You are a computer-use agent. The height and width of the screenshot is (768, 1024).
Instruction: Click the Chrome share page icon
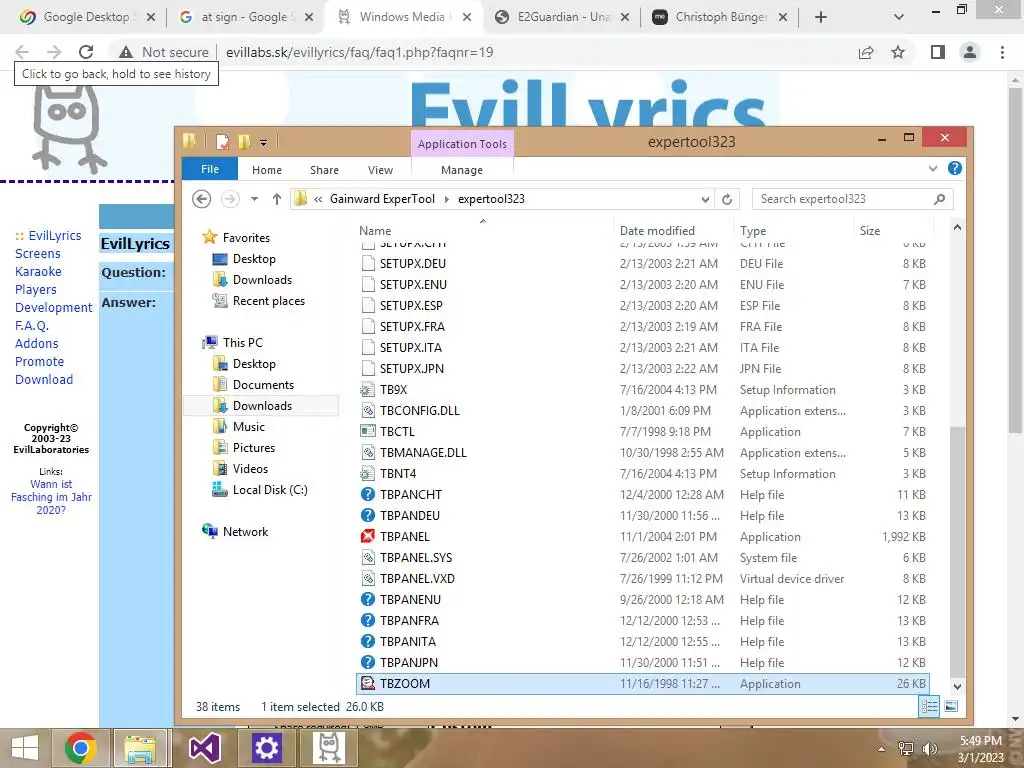tap(866, 52)
